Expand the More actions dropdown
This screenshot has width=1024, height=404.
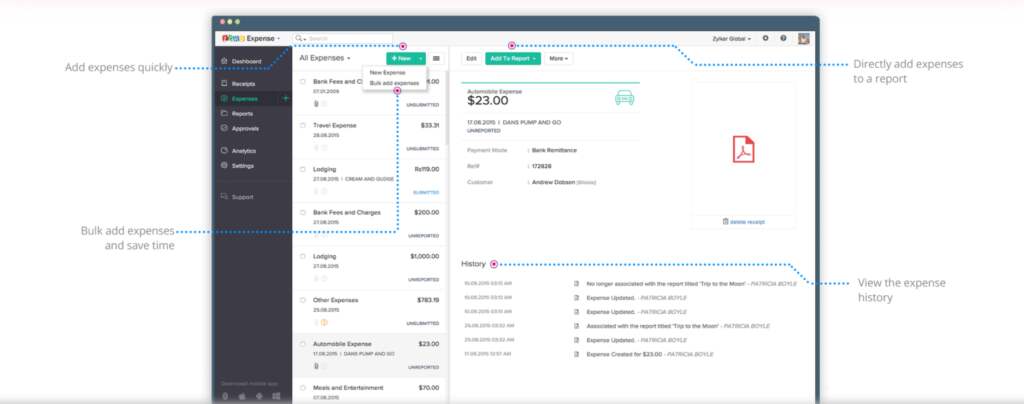tap(559, 59)
